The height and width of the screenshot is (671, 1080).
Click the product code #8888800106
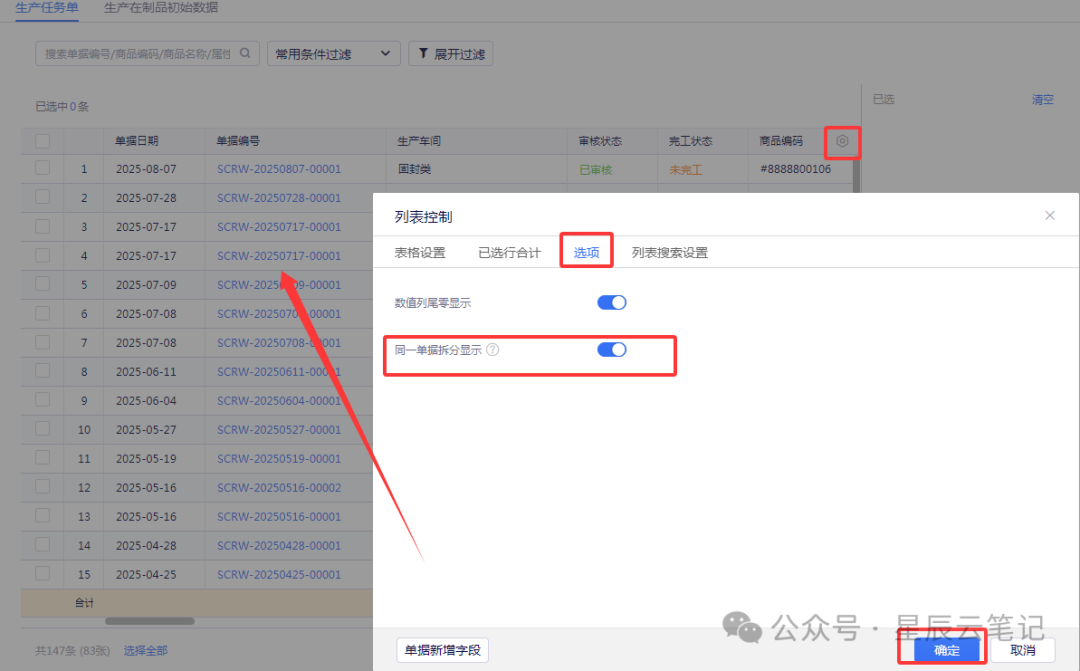796,169
